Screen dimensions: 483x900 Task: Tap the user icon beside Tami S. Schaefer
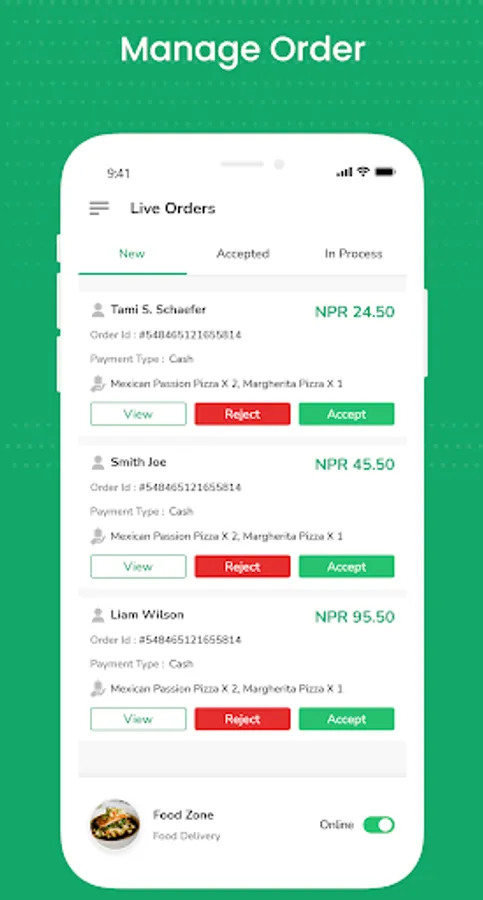98,310
